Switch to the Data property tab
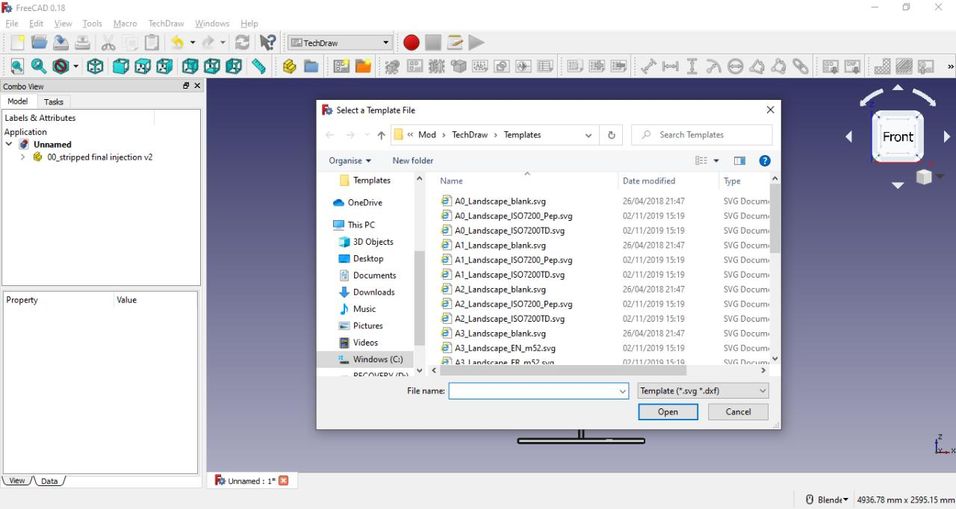The height and width of the screenshot is (509, 956). click(49, 481)
